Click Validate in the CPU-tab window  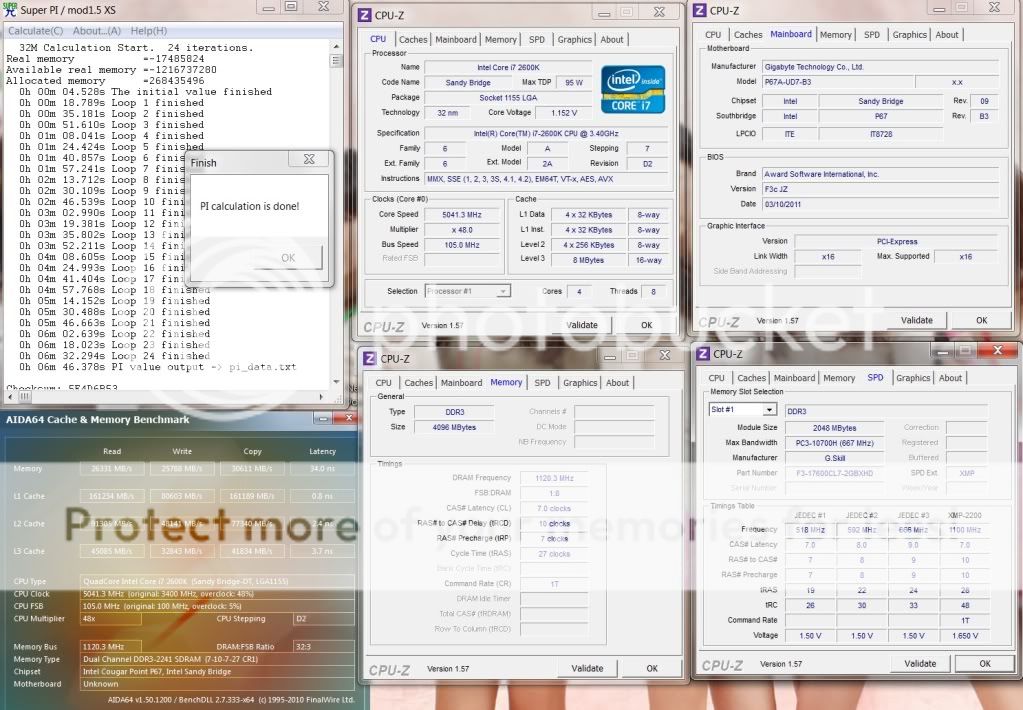tap(582, 325)
